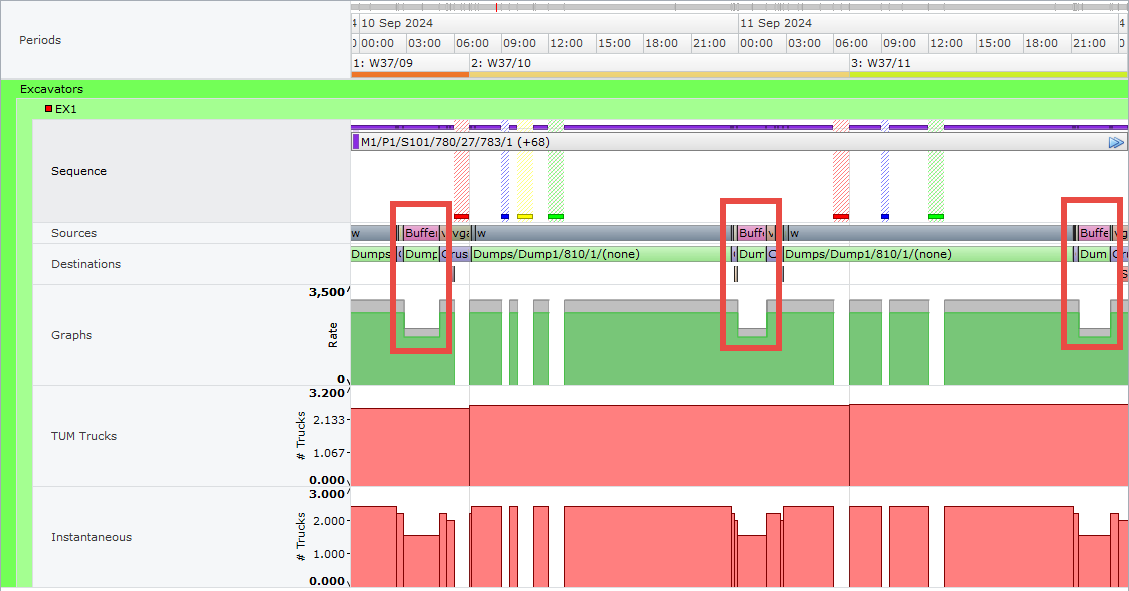Screen dimensions: 1129x591
Task: Click the Dumps/Dump1/810/1 destination block on 10 Sep
Action: tap(600, 254)
